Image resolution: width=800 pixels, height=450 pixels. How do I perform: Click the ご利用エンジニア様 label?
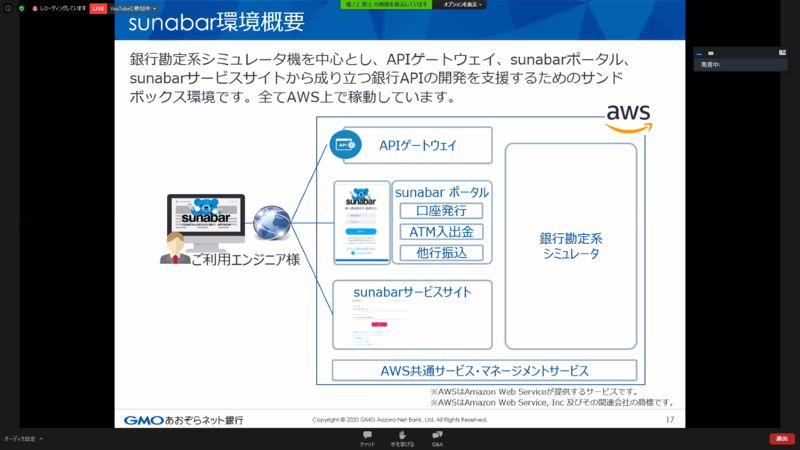click(x=245, y=260)
